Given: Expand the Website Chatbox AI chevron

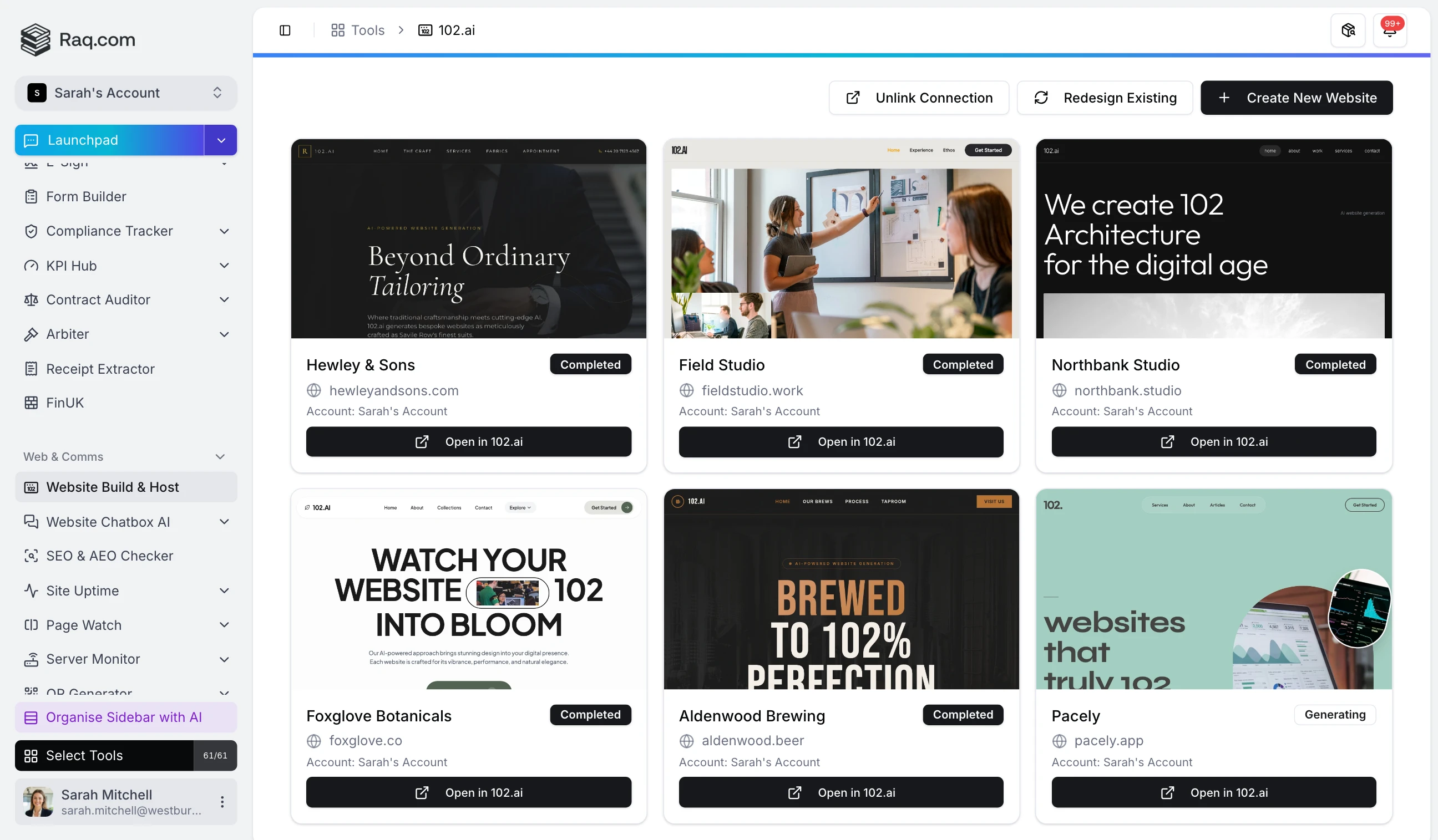Looking at the screenshot, I should 224,522.
